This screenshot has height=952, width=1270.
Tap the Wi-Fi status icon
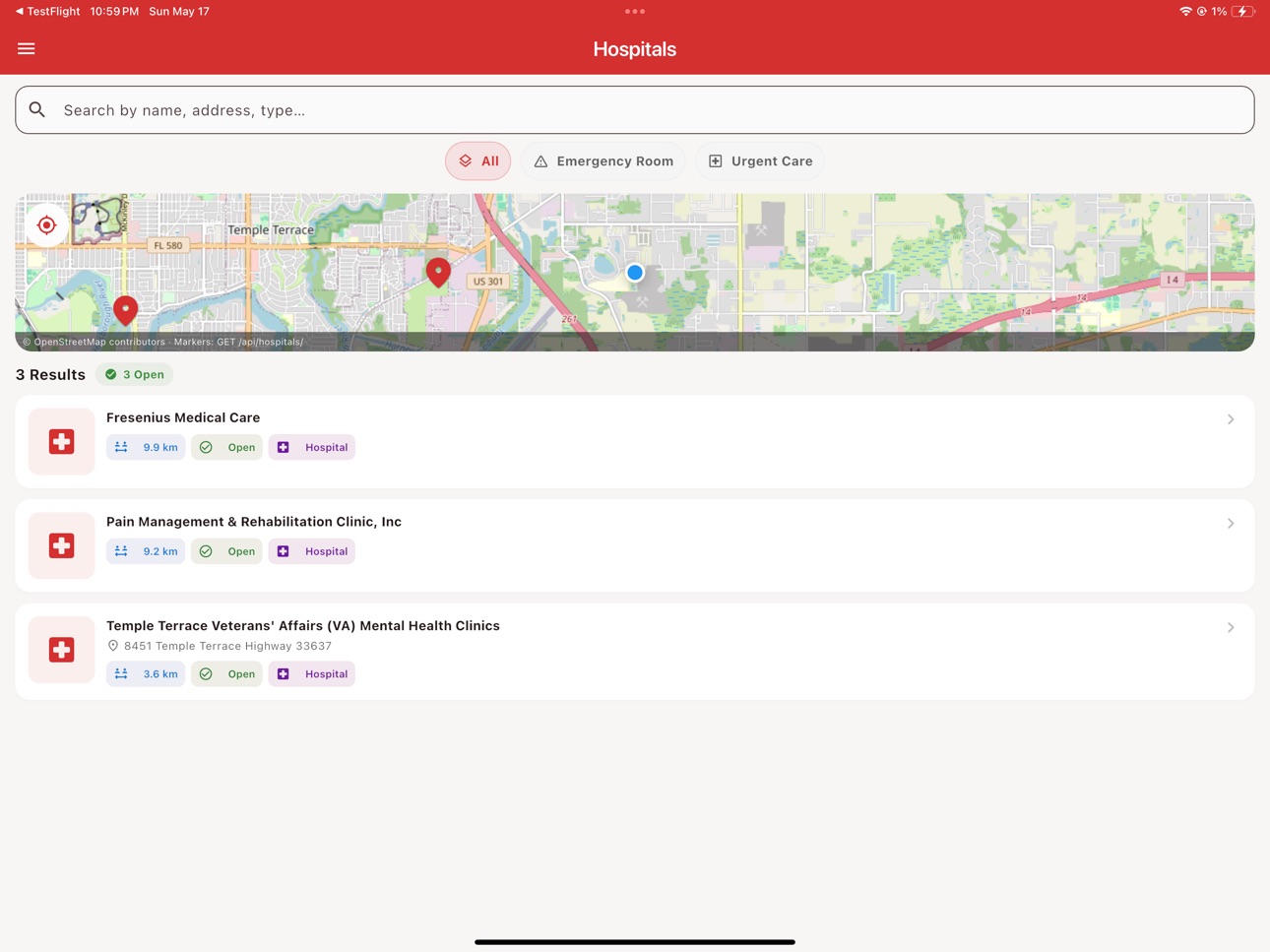coord(1185,12)
